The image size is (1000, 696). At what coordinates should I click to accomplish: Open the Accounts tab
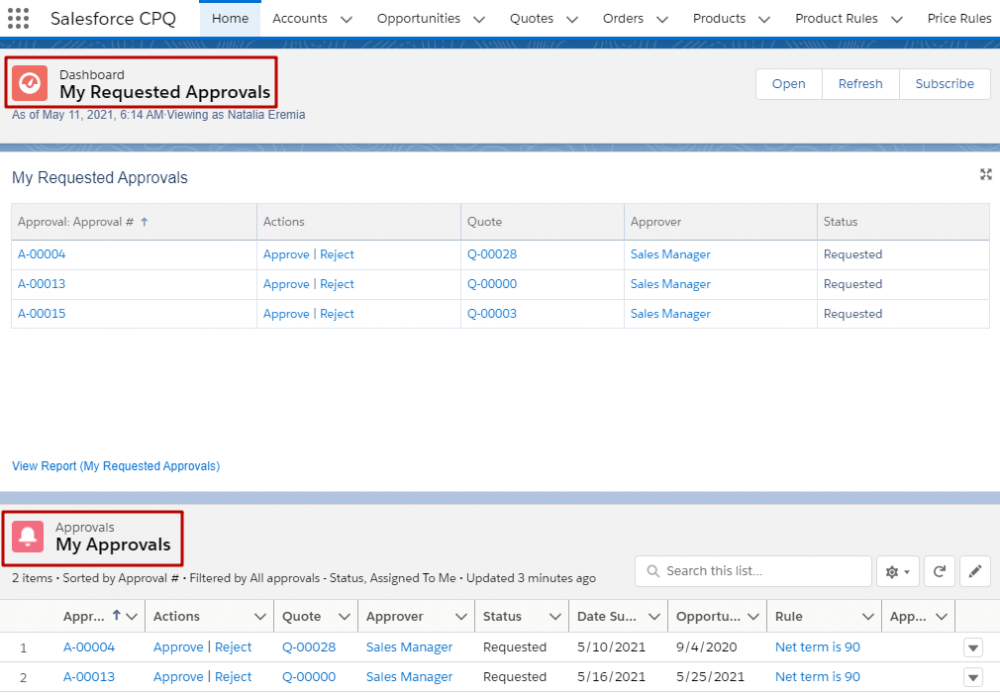pos(300,19)
